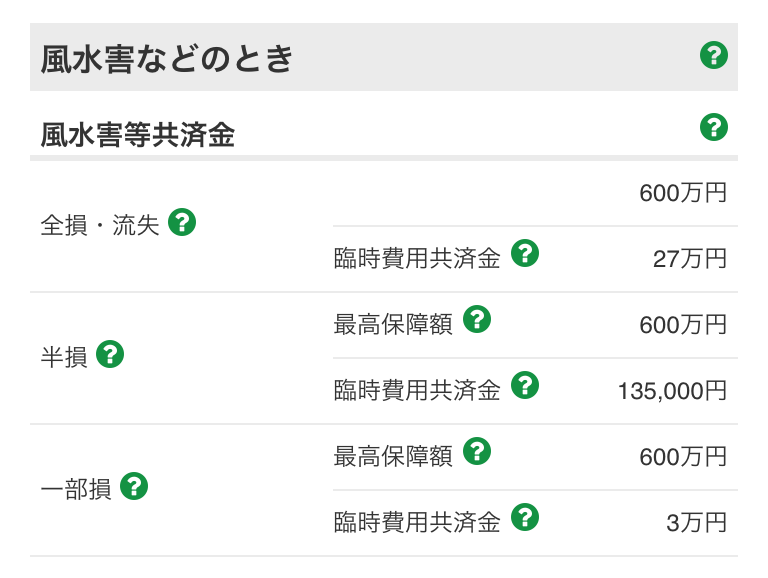Click 最高保障額 help icon in 一部損 section
The image size is (768, 578).
(477, 452)
